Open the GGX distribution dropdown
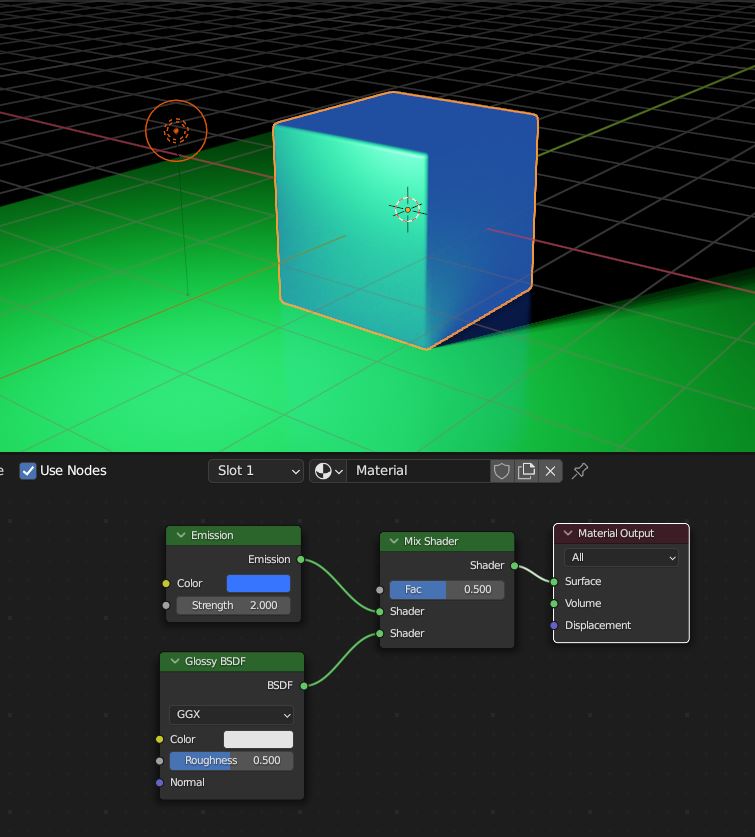755x837 pixels. point(232,714)
